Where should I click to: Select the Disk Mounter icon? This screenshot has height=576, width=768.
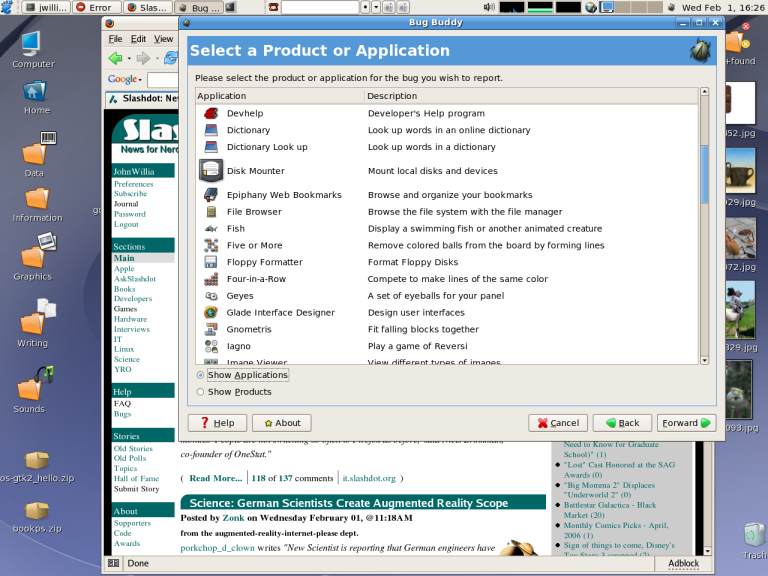click(x=211, y=170)
